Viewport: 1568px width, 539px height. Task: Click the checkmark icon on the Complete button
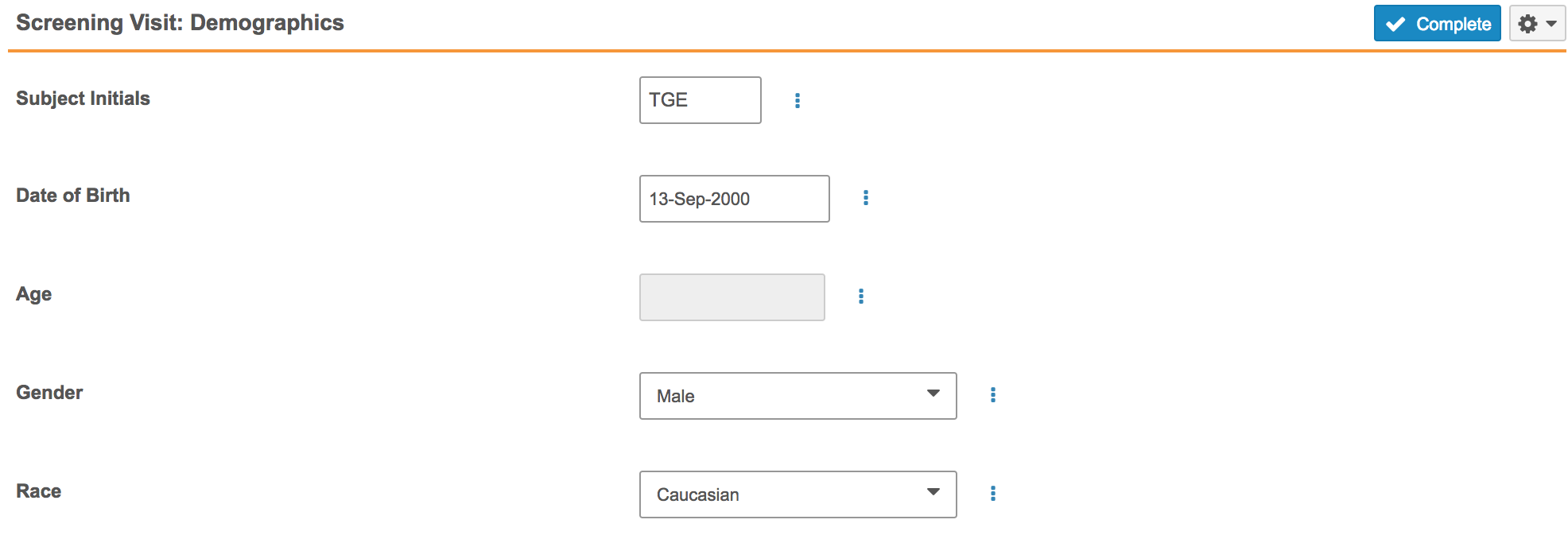(1395, 24)
